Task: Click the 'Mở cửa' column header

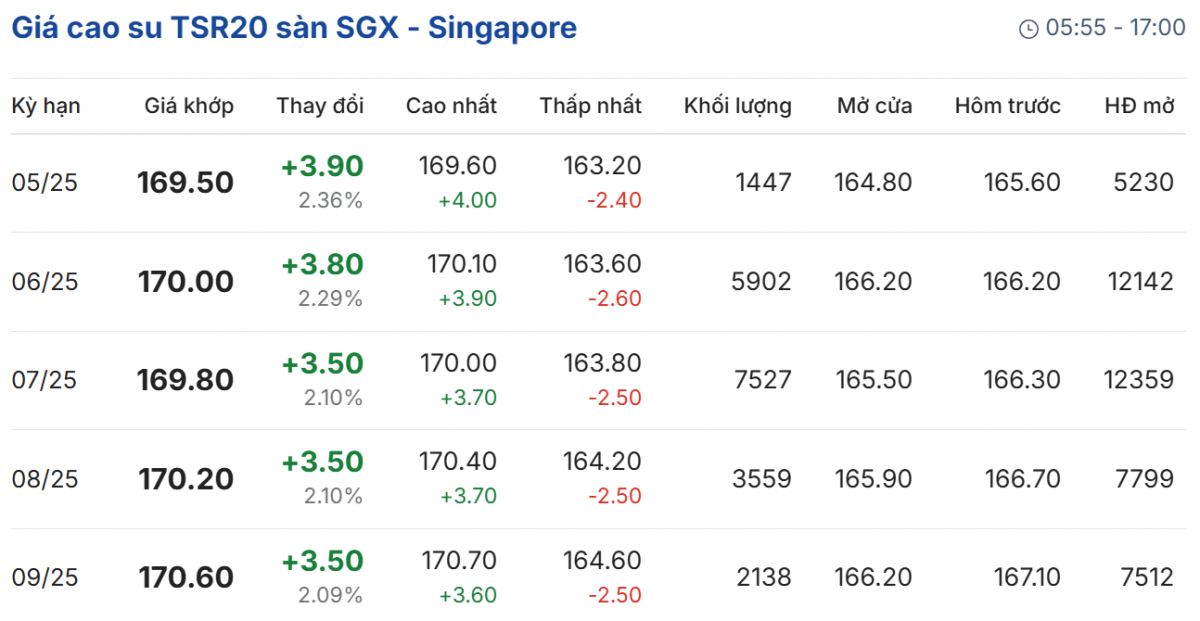Action: tap(874, 106)
